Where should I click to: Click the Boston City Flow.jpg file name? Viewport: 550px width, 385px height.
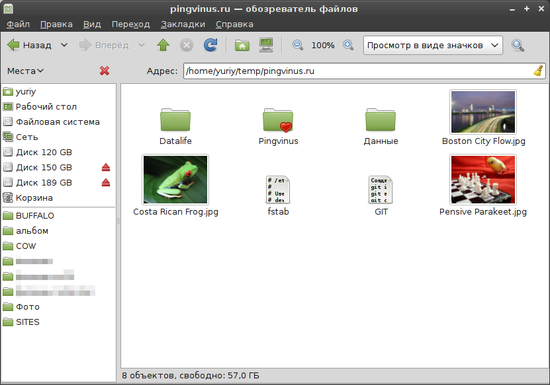(x=483, y=141)
